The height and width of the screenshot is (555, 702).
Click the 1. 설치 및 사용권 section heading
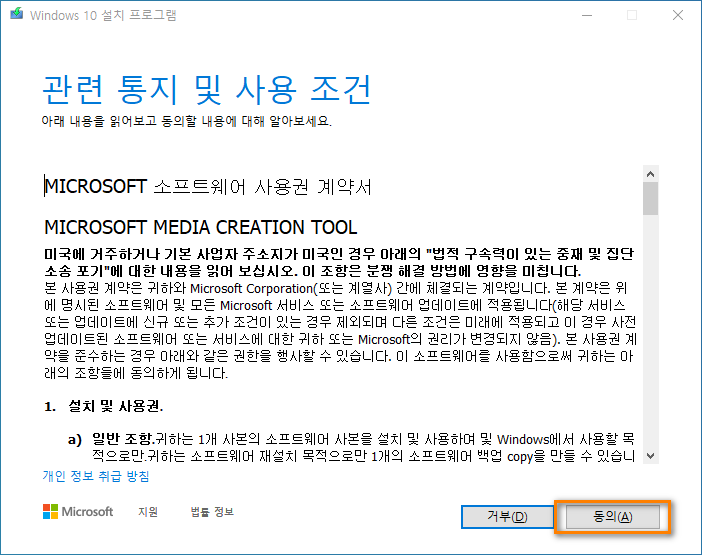103,406
